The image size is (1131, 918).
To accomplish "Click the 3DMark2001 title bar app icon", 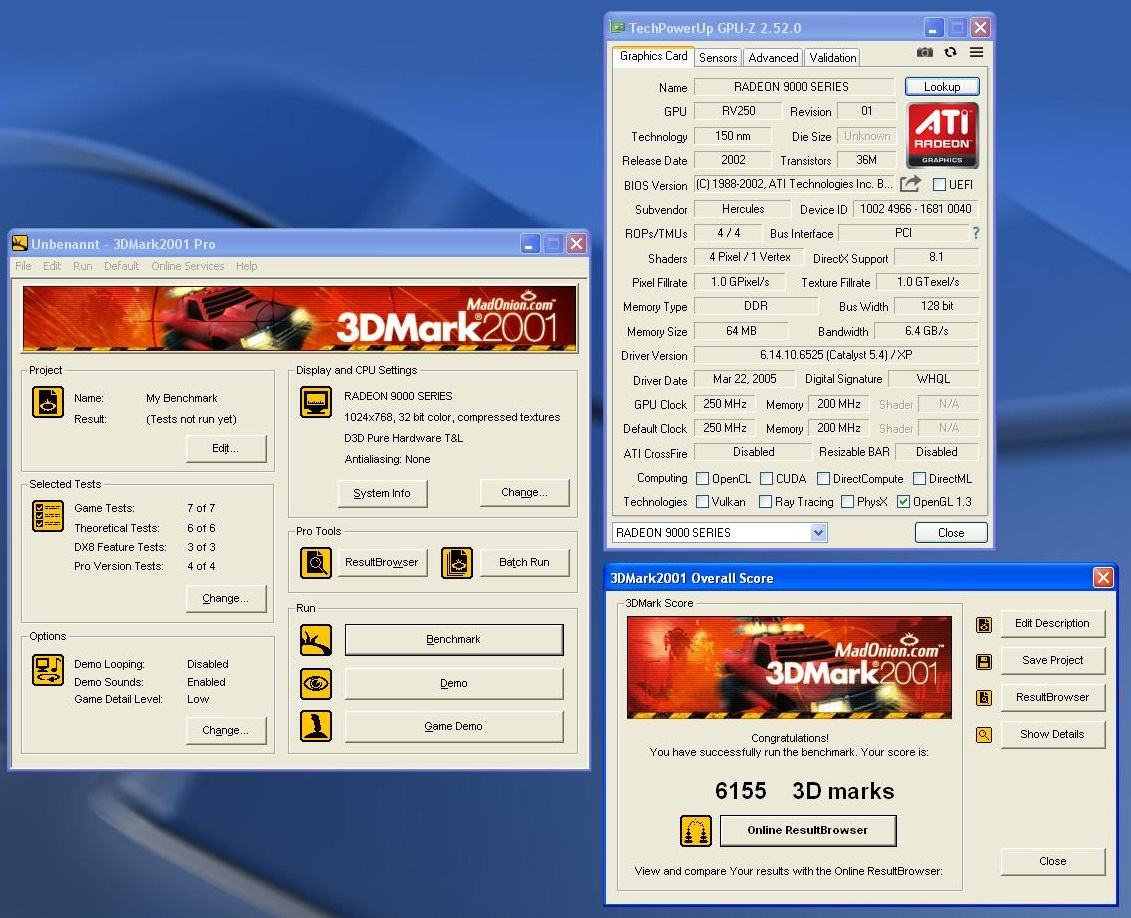I will coord(19,244).
